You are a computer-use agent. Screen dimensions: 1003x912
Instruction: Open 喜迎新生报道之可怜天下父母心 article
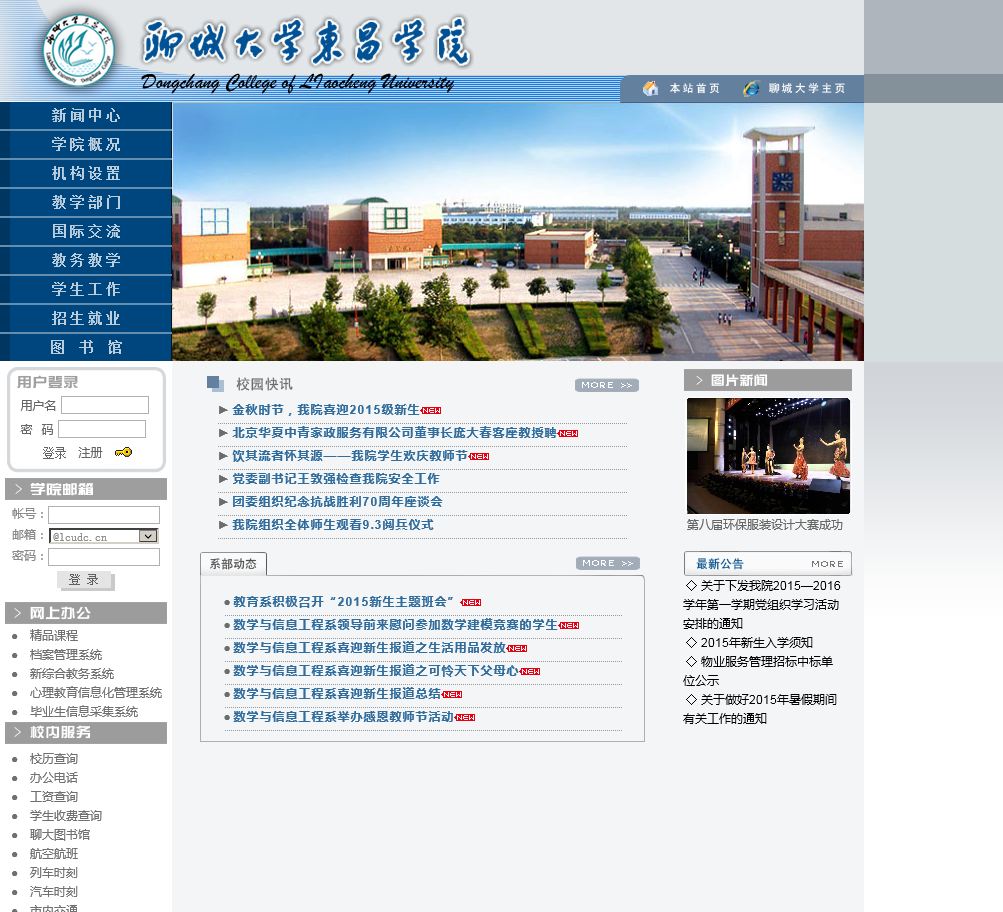click(375, 671)
